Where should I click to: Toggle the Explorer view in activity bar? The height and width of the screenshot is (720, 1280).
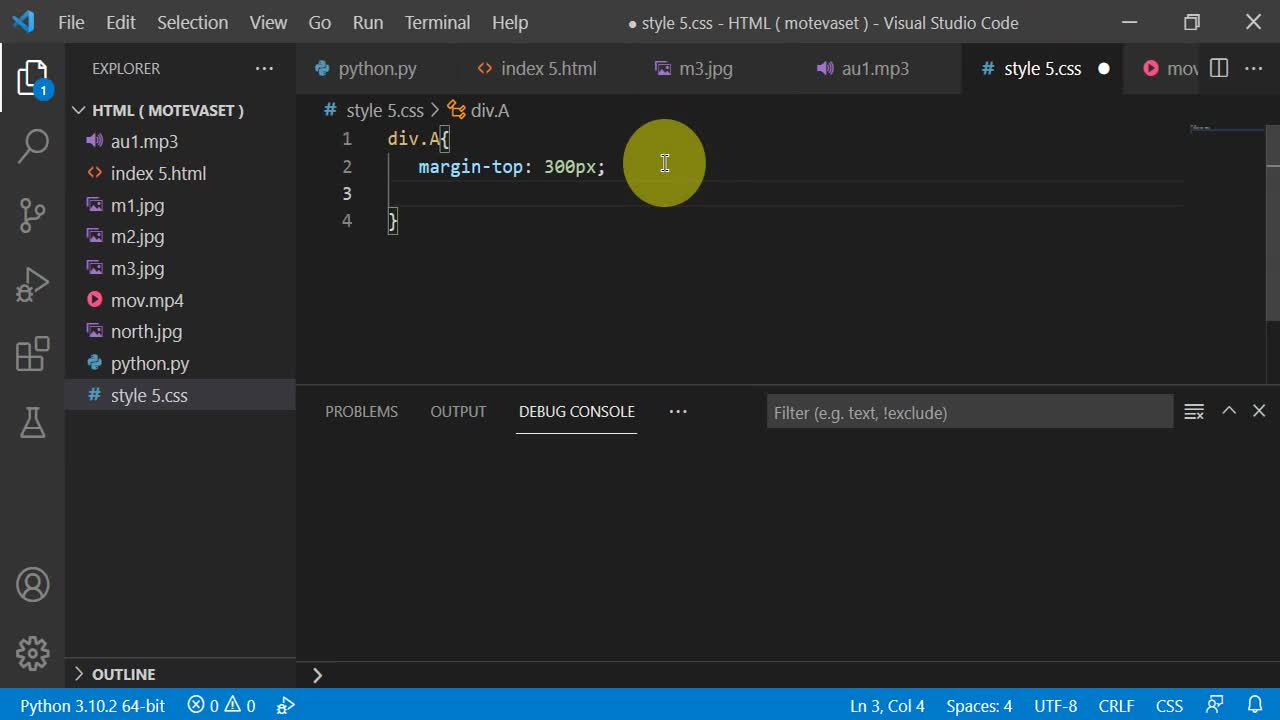33,78
